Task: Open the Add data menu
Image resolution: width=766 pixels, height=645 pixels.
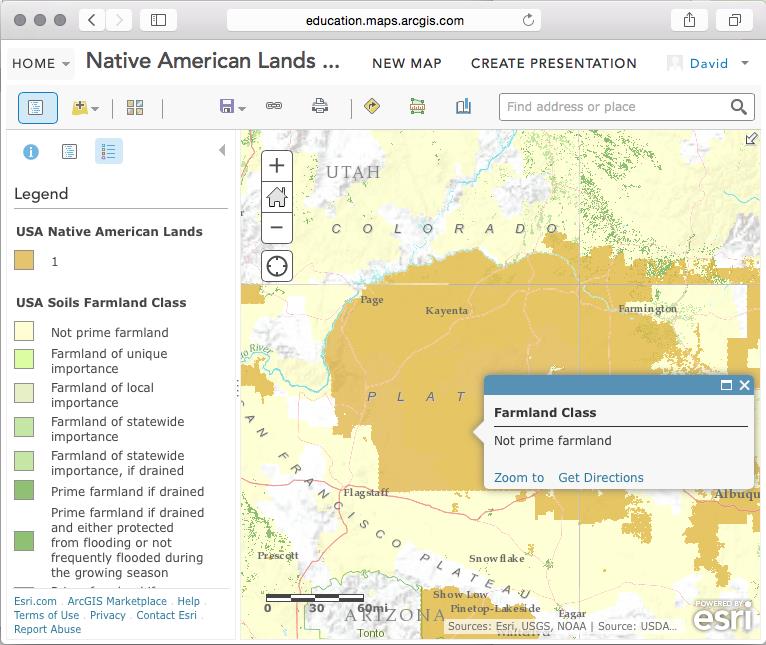Action: click(85, 107)
